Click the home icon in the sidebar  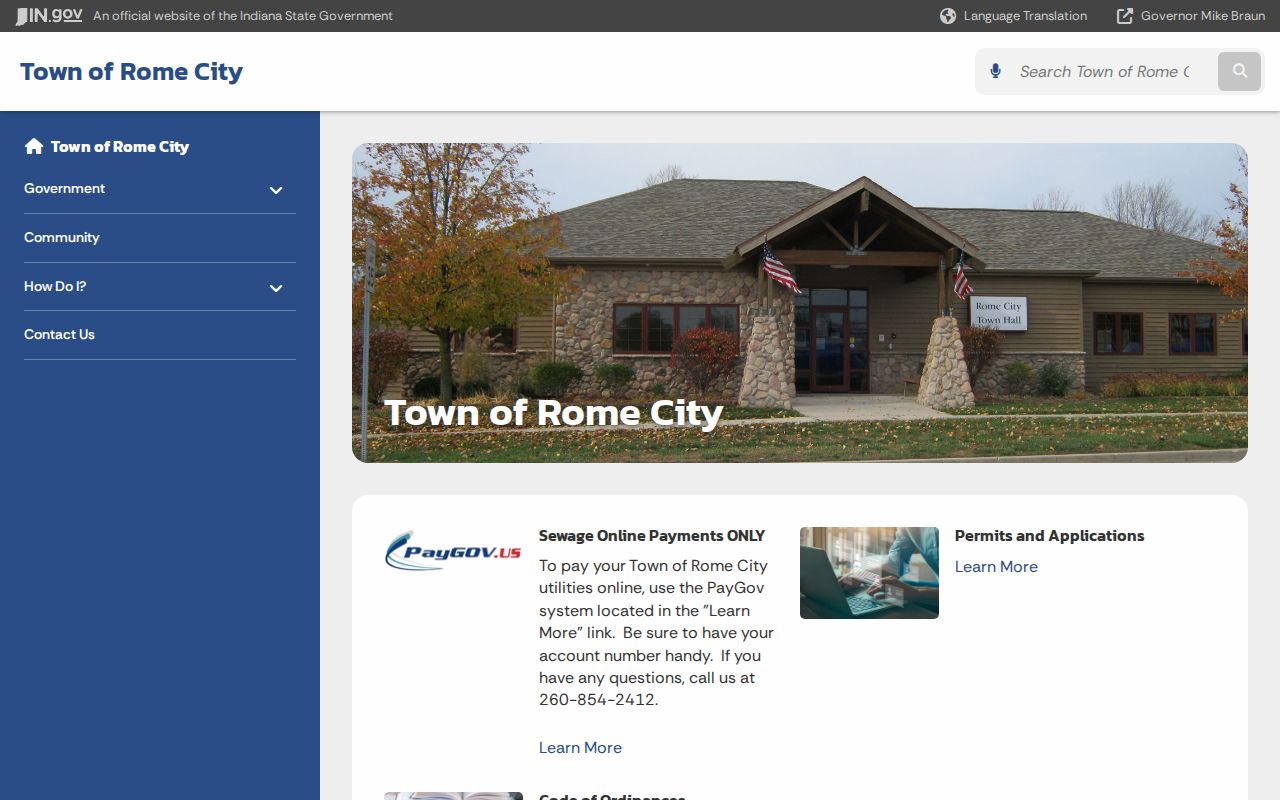pos(34,146)
